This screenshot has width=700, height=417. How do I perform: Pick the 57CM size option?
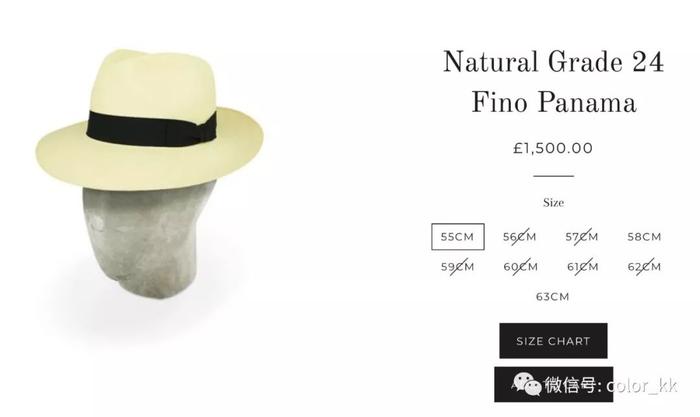coord(582,237)
